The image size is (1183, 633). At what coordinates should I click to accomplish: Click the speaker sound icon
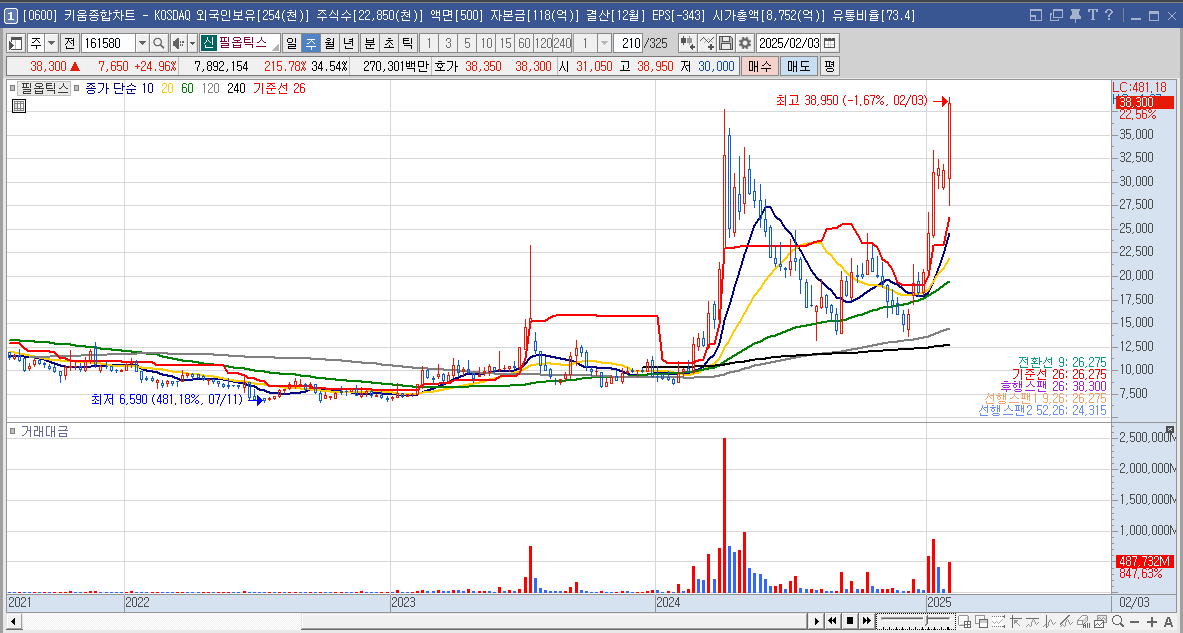pyautogui.click(x=178, y=43)
